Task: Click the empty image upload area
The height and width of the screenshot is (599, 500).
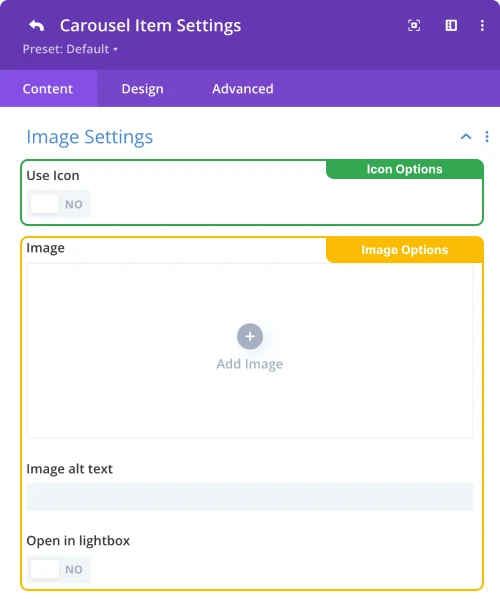Action: click(x=250, y=350)
